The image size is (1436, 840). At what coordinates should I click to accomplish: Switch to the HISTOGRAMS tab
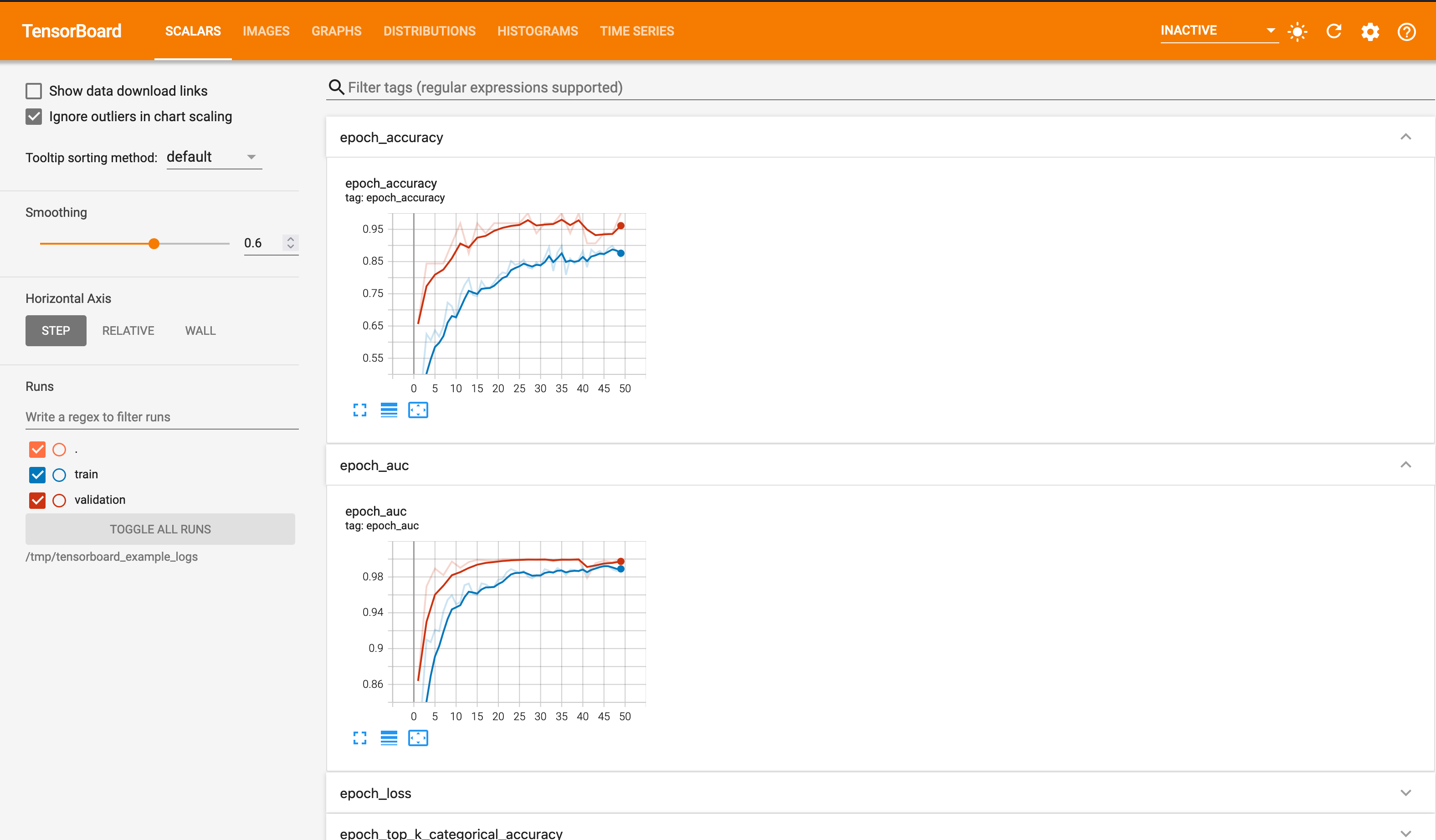pos(537,31)
